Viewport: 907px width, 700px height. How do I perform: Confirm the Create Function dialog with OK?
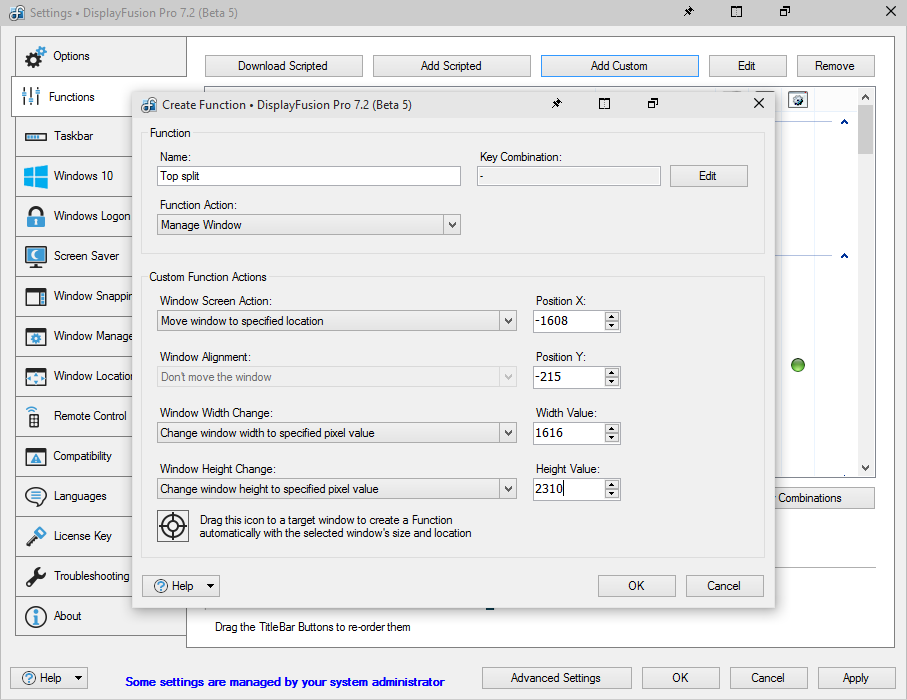point(636,586)
